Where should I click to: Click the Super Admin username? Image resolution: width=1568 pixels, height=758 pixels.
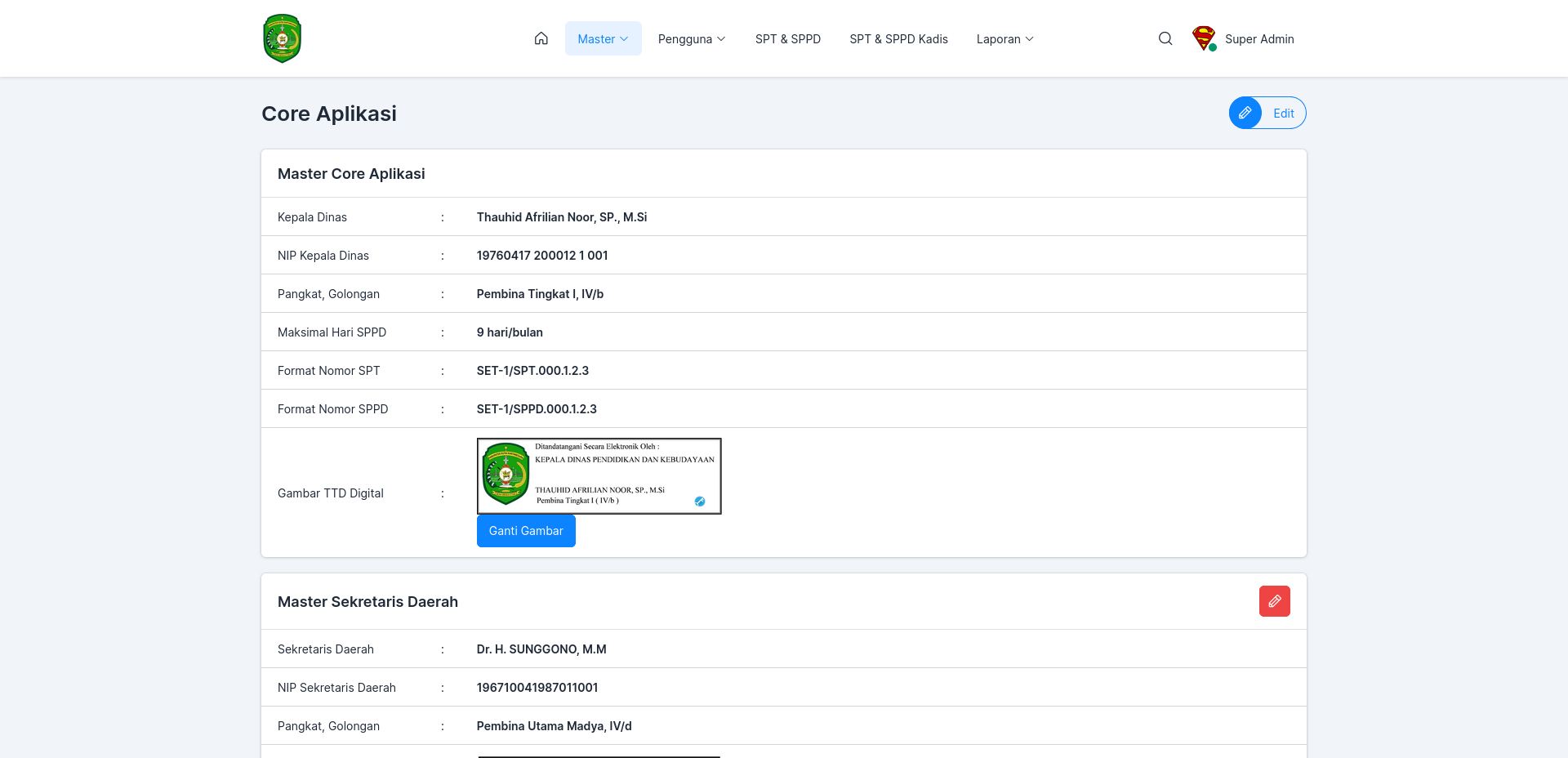[x=1259, y=38]
